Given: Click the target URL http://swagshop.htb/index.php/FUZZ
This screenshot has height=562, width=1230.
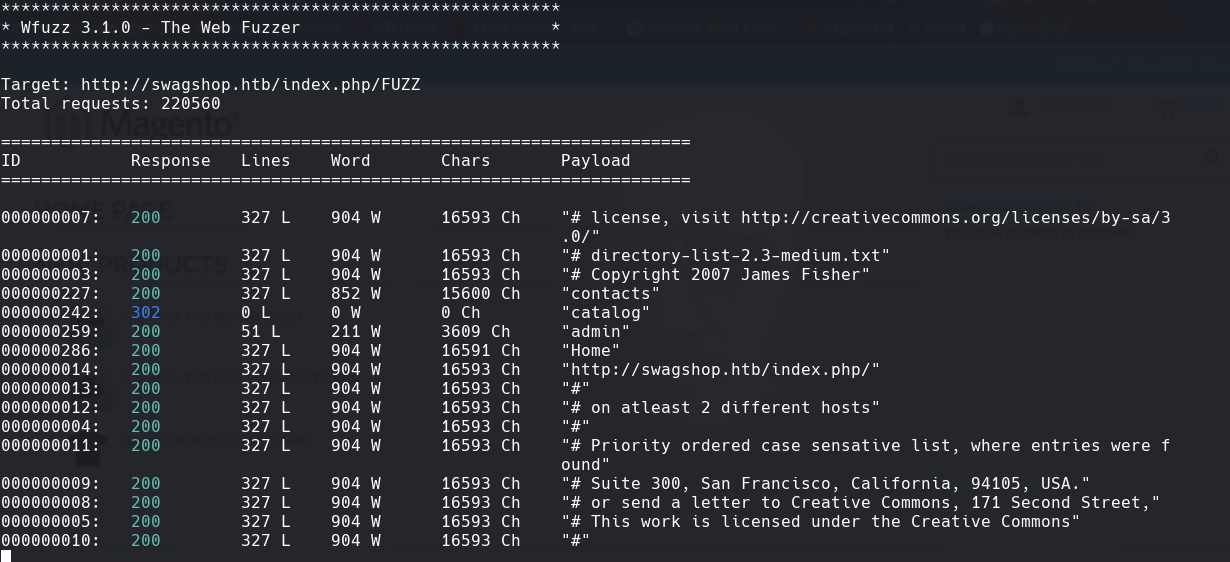Looking at the screenshot, I should coord(250,85).
